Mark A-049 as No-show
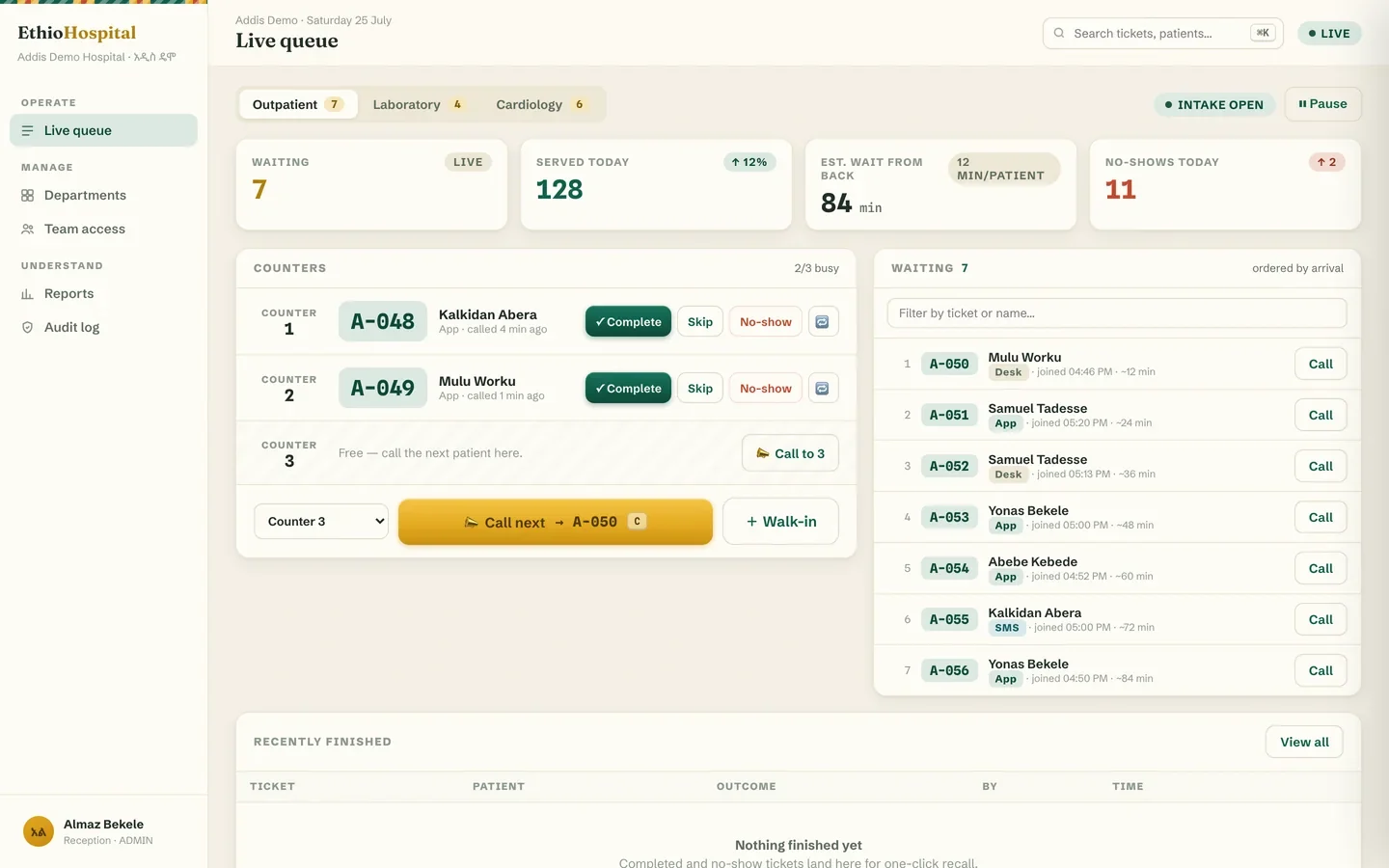The width and height of the screenshot is (1389, 868). coord(766,389)
